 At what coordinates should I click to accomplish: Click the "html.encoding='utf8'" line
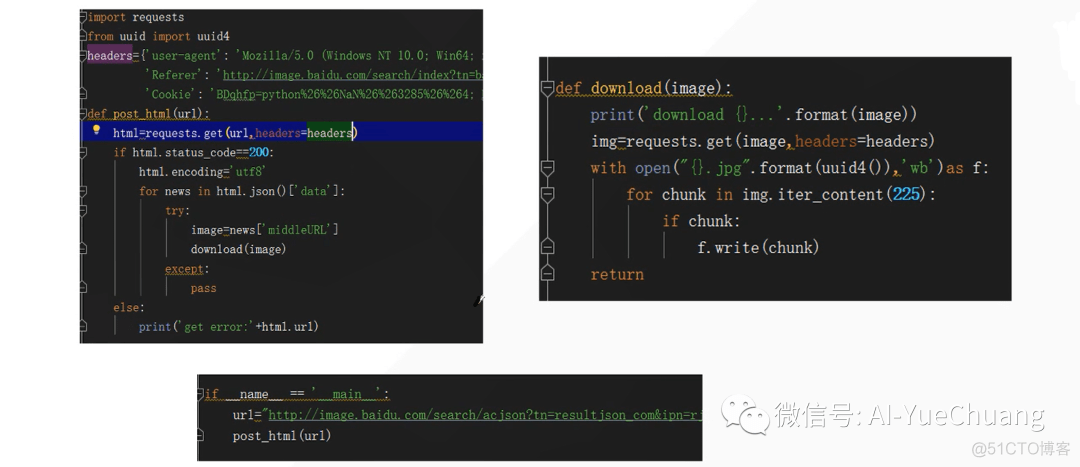[202, 172]
